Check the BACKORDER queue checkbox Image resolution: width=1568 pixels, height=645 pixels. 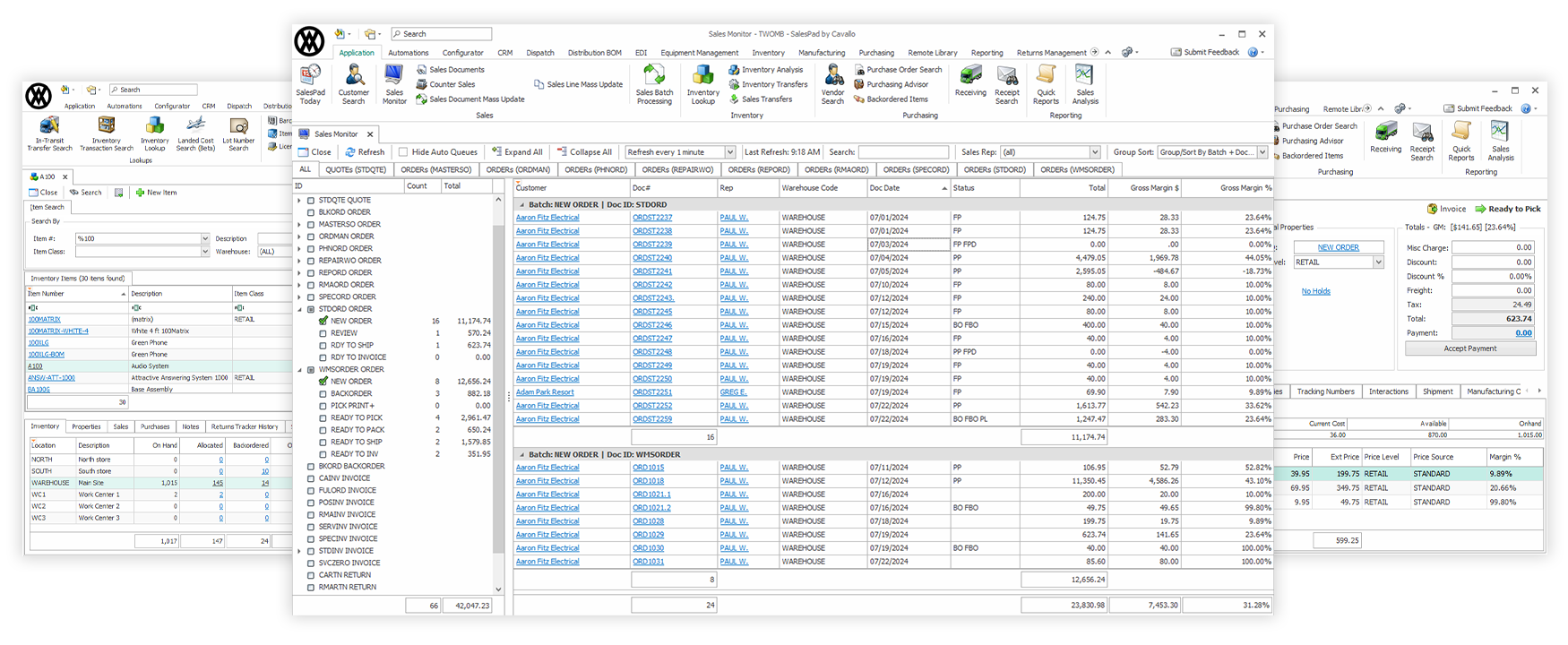tap(323, 393)
